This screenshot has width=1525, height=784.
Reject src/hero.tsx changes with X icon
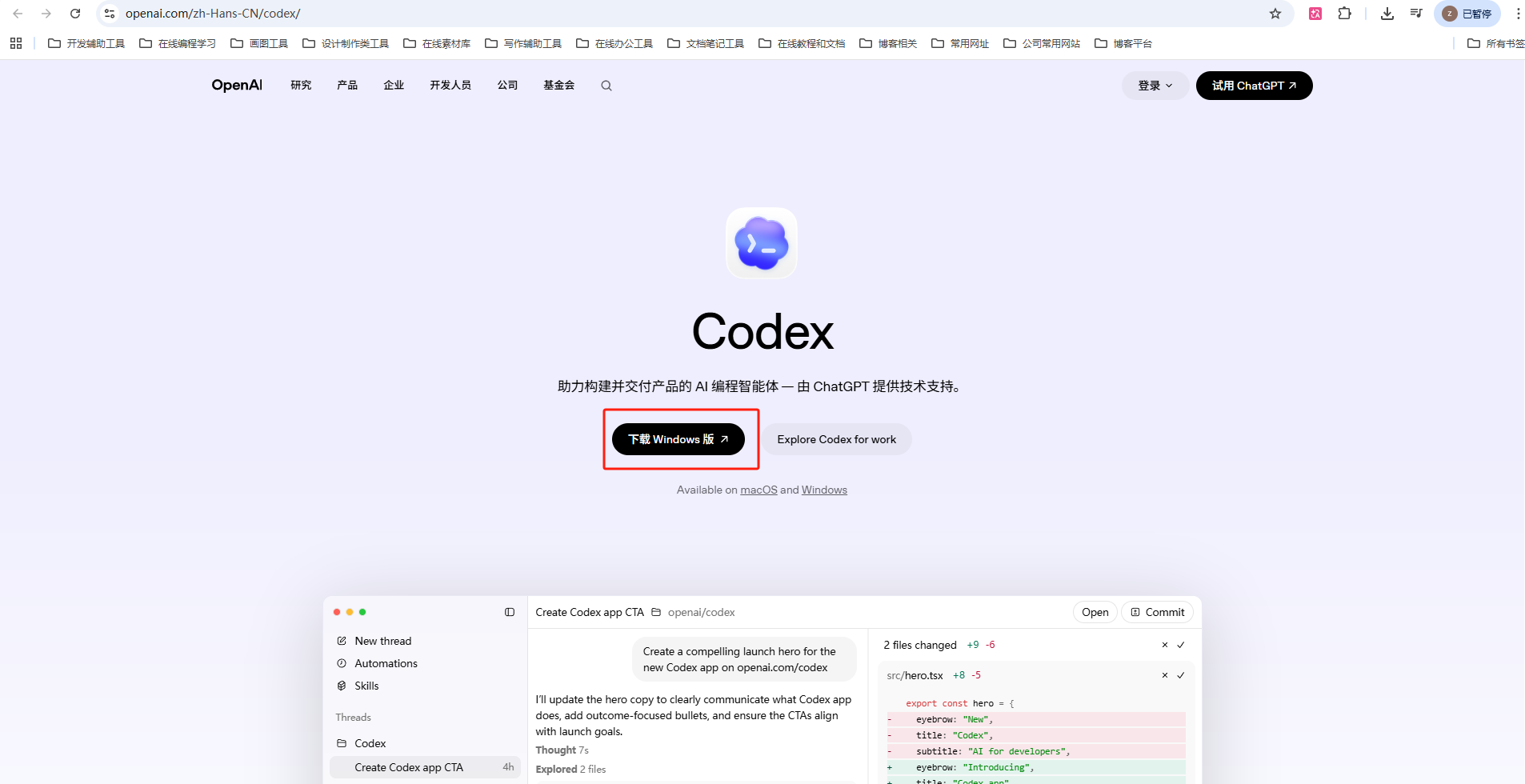point(1165,675)
